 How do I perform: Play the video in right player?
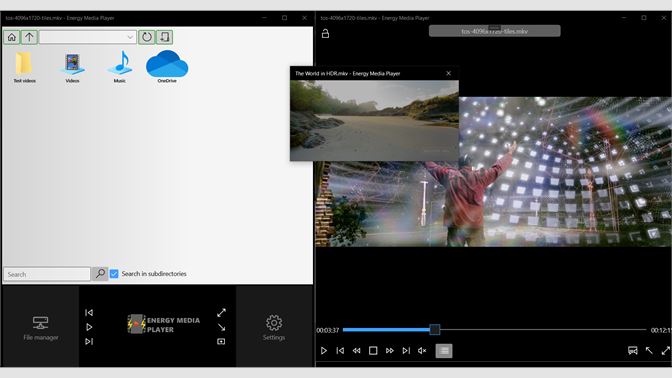pos(324,351)
